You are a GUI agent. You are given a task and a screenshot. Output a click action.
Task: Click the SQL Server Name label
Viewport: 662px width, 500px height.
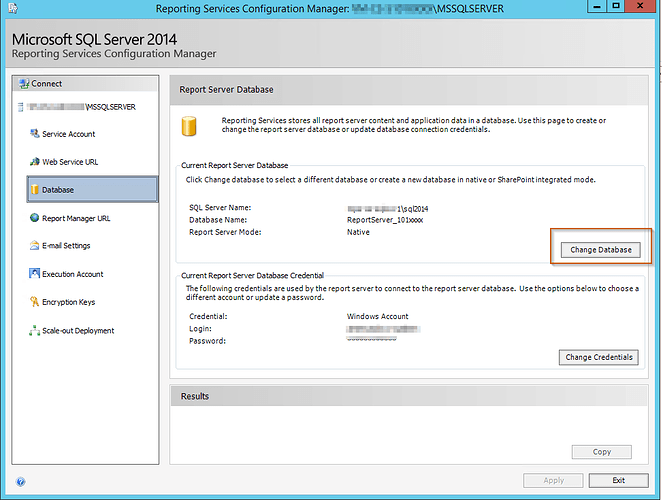pos(220,208)
